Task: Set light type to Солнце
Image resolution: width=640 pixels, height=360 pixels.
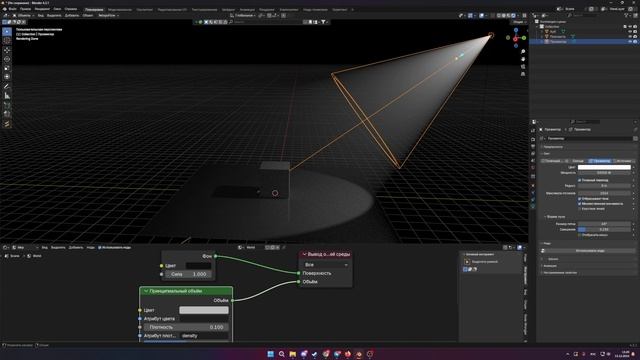Action: pyautogui.click(x=576, y=161)
